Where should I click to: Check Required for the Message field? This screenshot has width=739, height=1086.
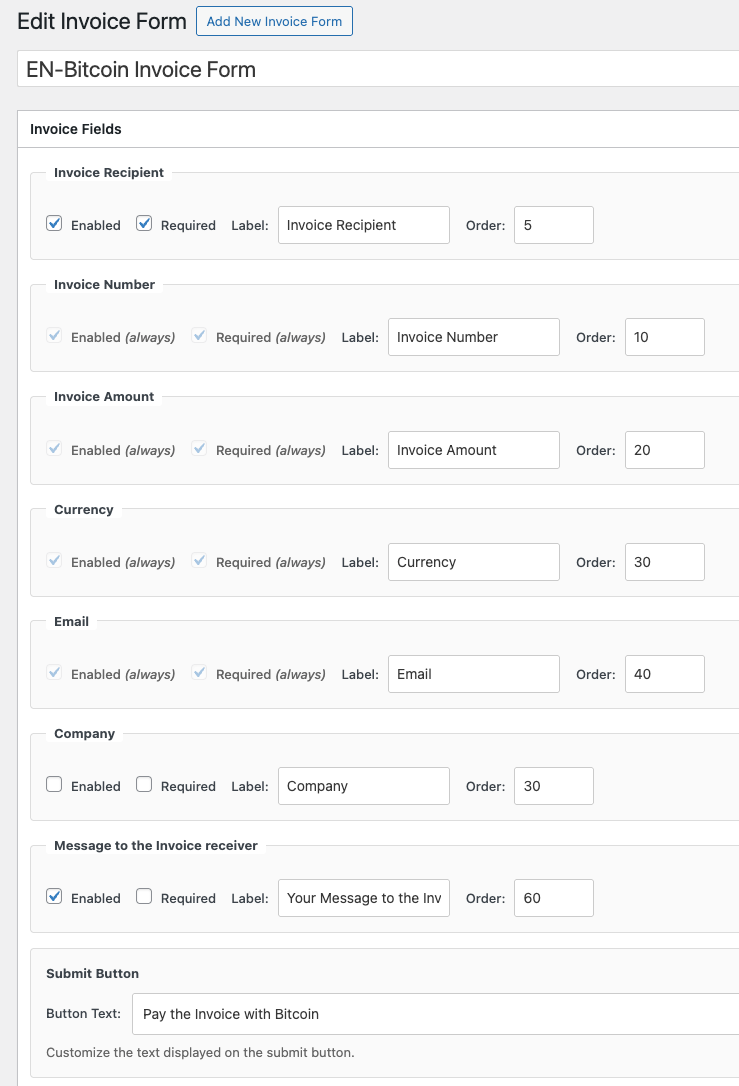click(144, 896)
